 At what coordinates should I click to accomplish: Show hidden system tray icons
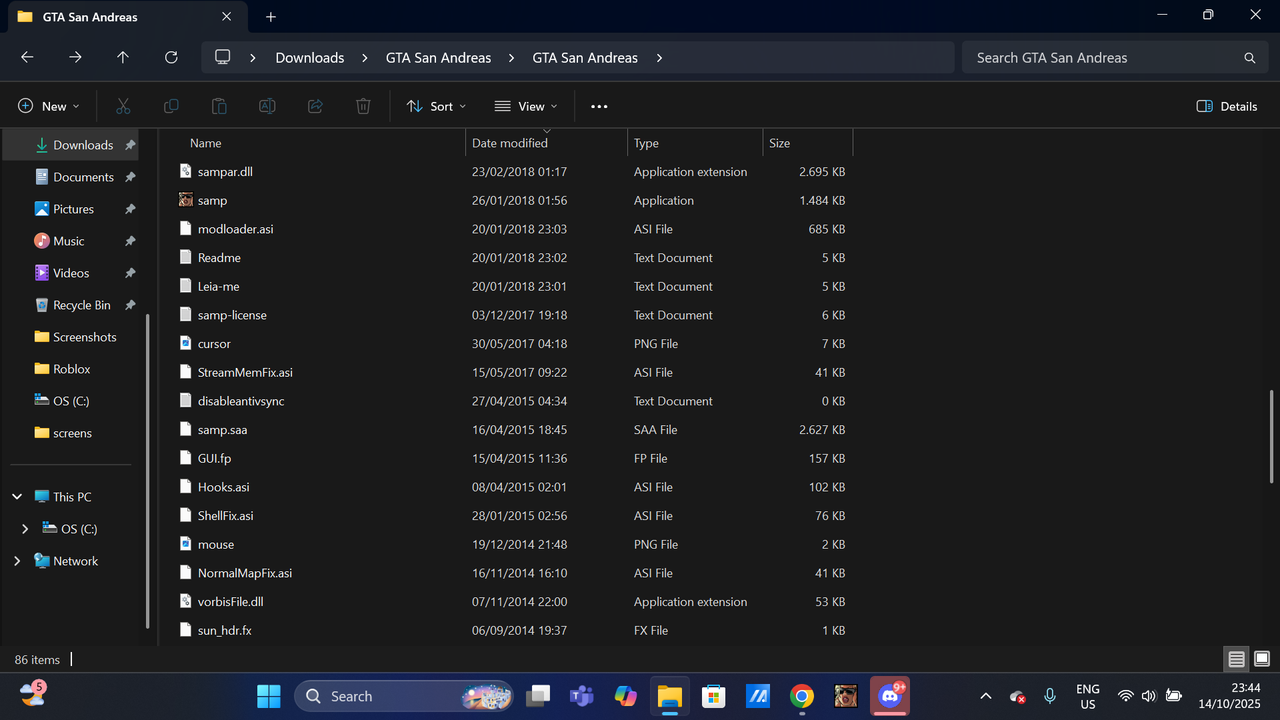pos(986,696)
